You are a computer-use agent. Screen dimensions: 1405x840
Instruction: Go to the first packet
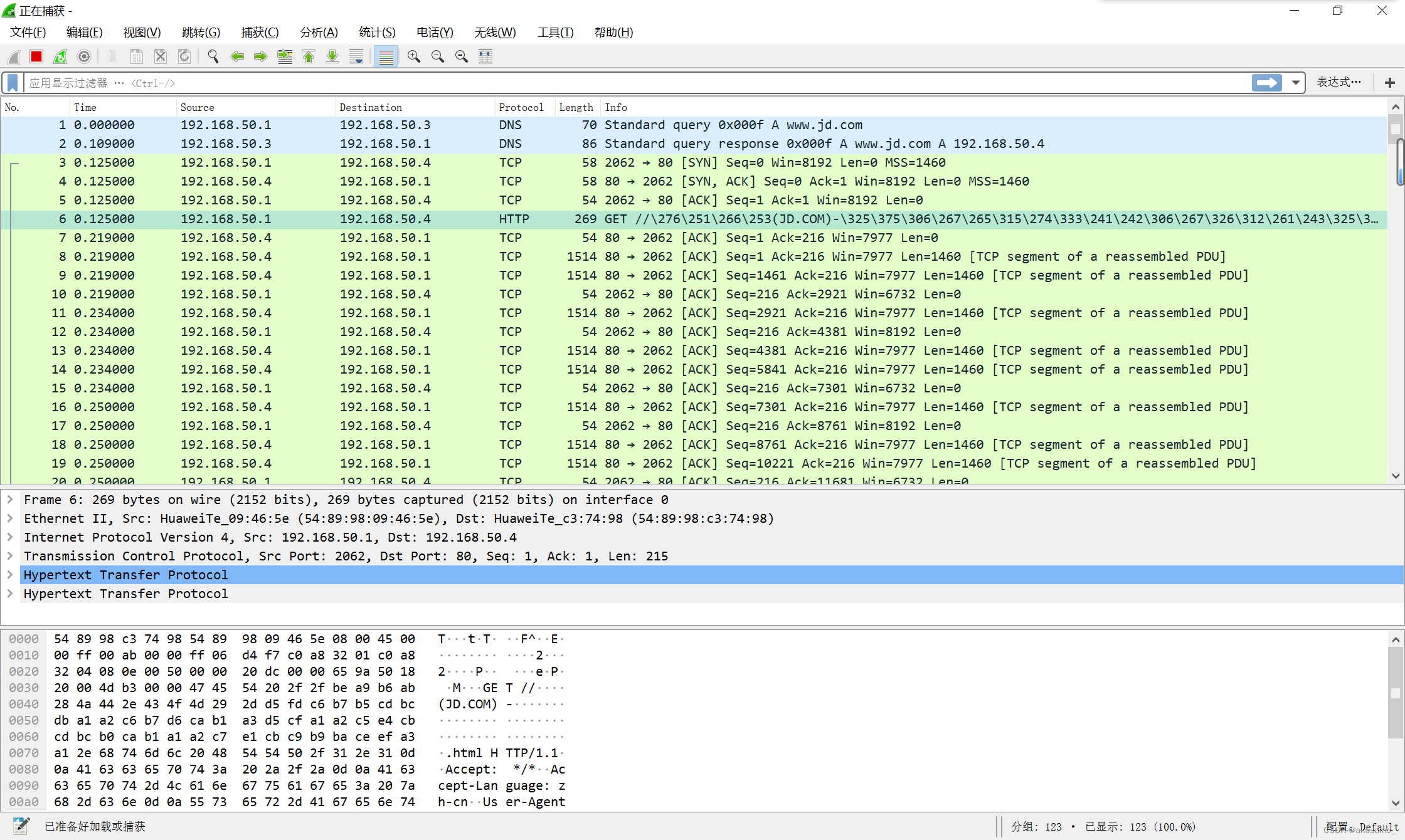coord(309,57)
